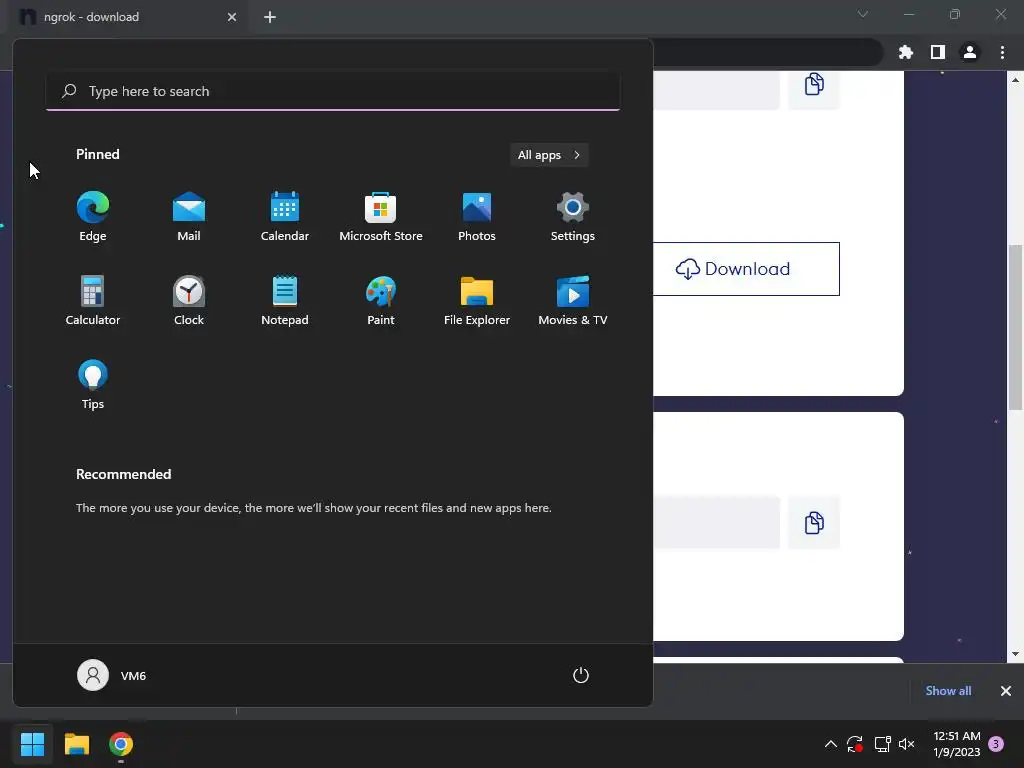Open Notepad from pinned apps
The width and height of the screenshot is (1024, 768).
[285, 301]
